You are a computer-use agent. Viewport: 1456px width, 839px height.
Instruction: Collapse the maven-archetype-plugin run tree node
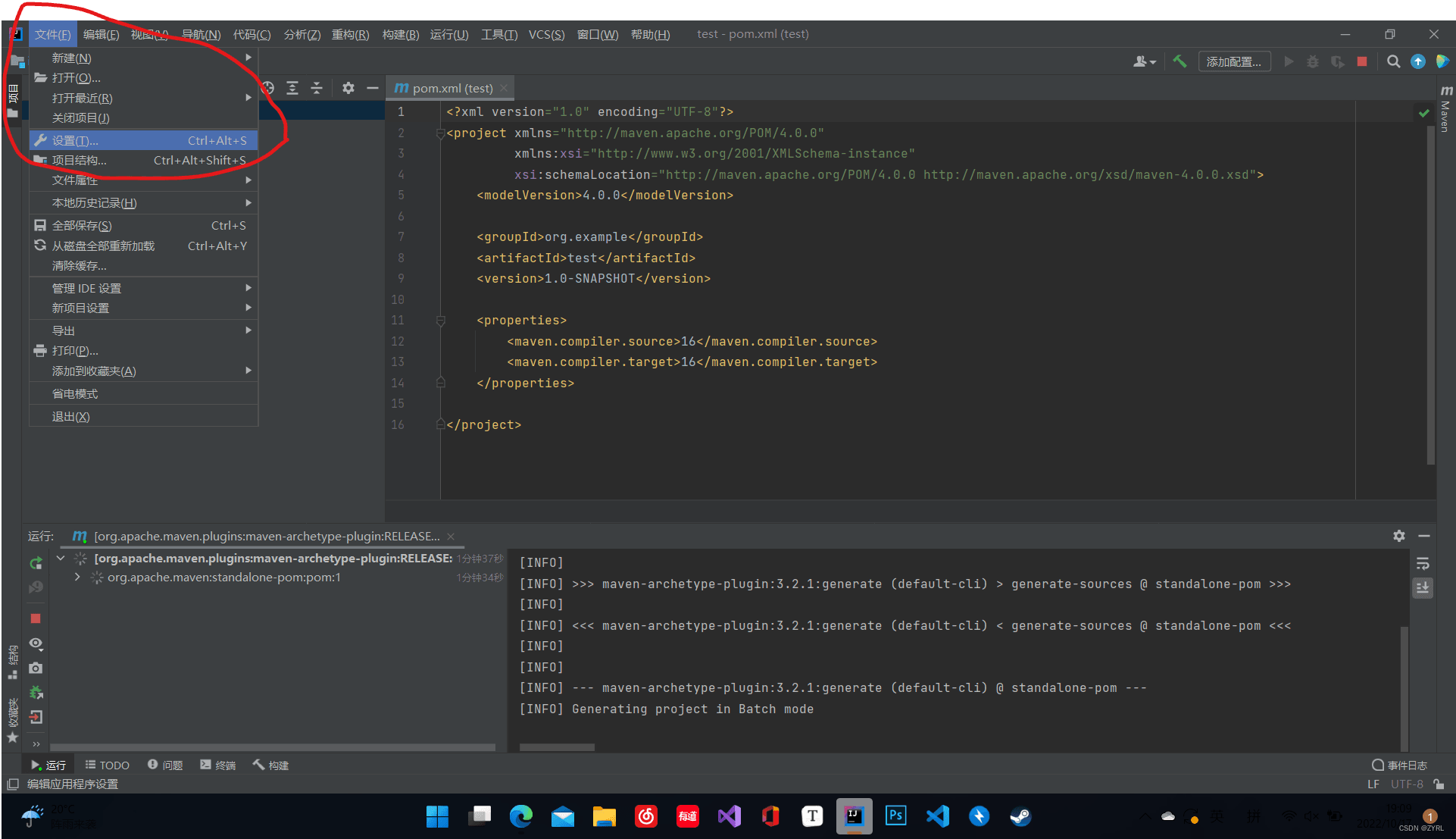coord(61,559)
